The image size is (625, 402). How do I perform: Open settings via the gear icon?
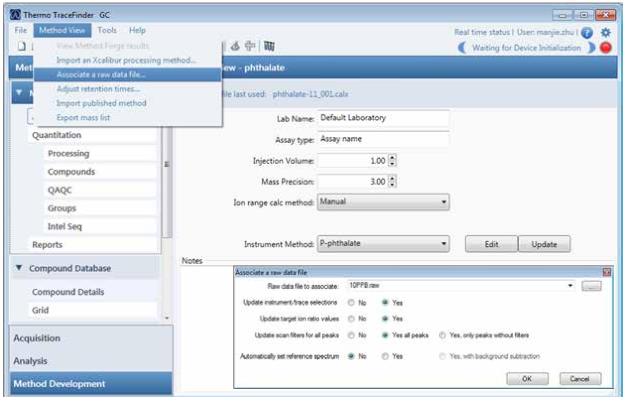pos(605,32)
